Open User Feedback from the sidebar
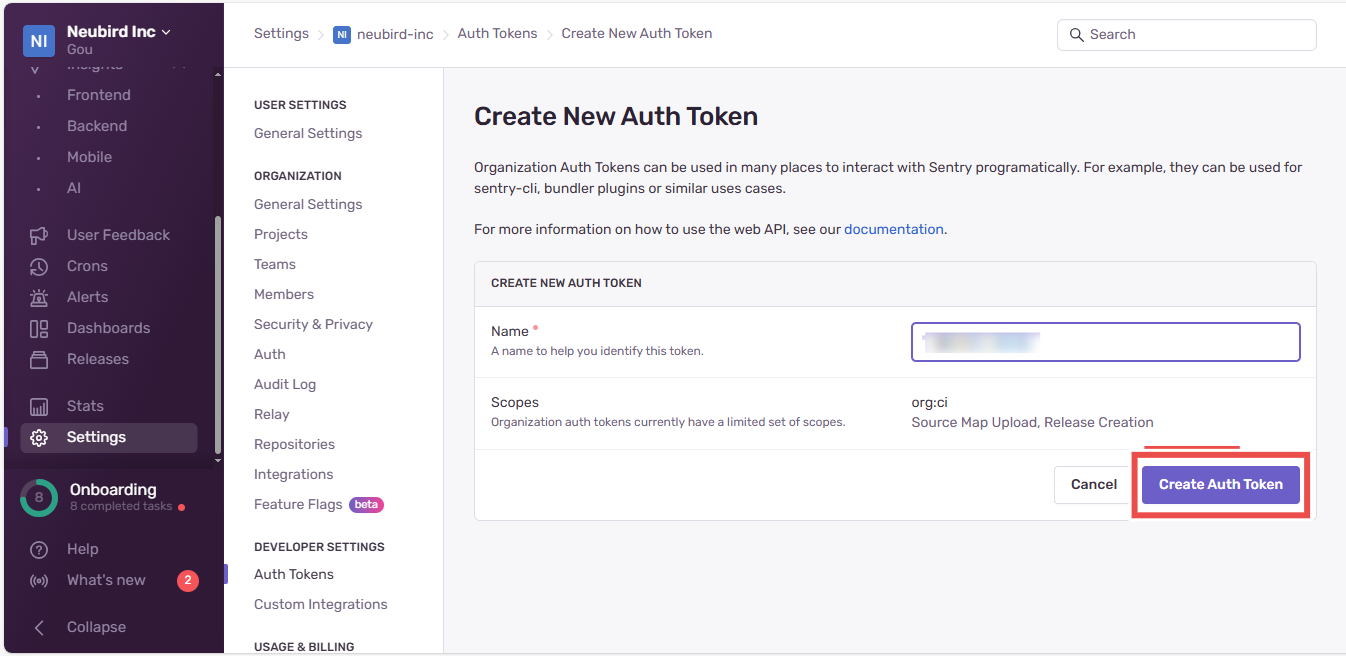Viewport: 1346px width, 656px height. pyautogui.click(x=118, y=234)
